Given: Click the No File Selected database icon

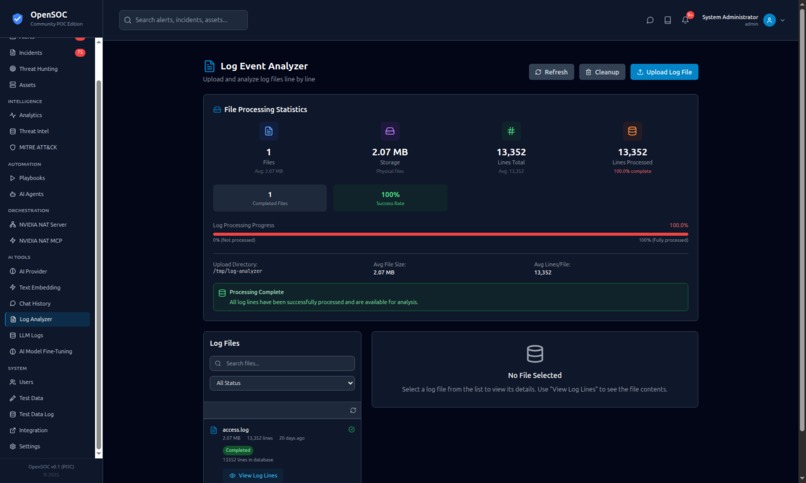Looking at the screenshot, I should 535,354.
